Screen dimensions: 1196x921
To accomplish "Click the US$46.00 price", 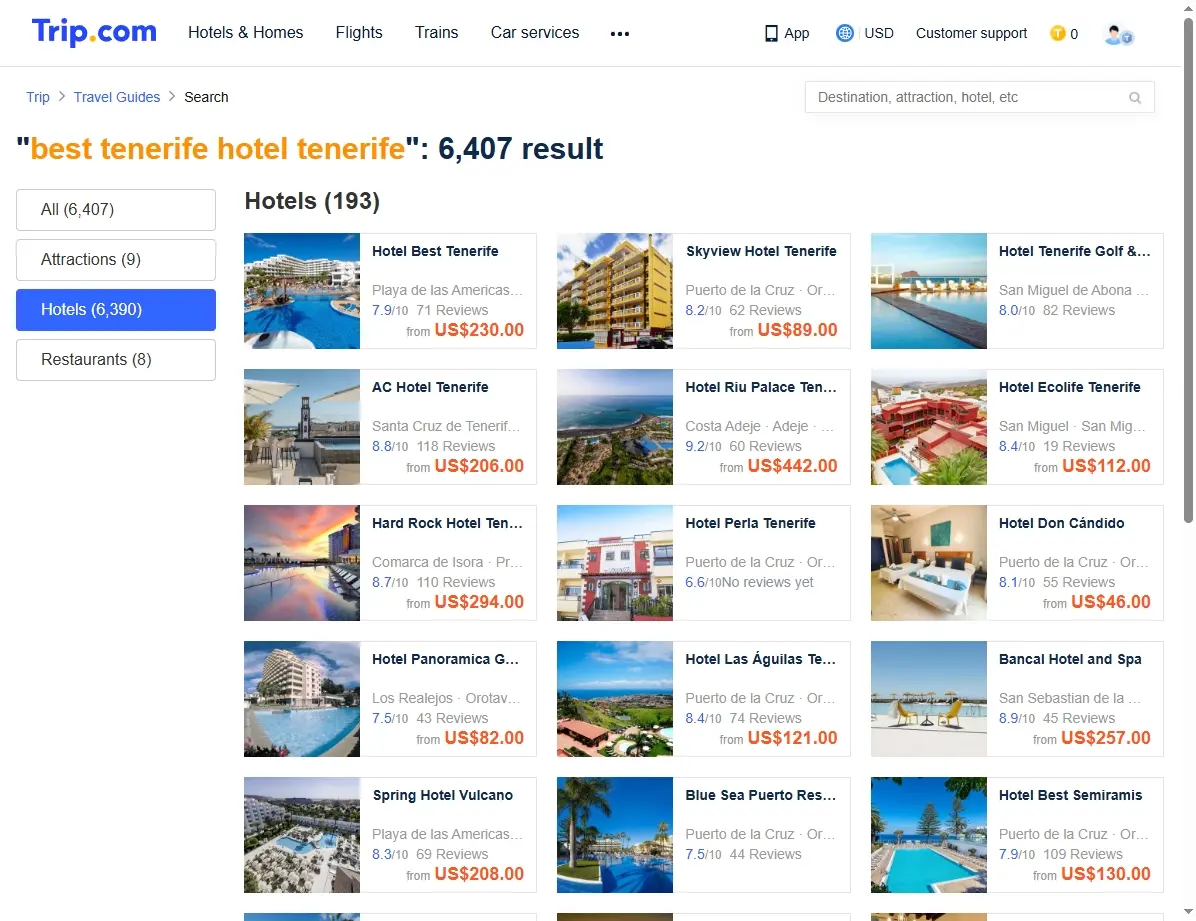I will 1111,601.
